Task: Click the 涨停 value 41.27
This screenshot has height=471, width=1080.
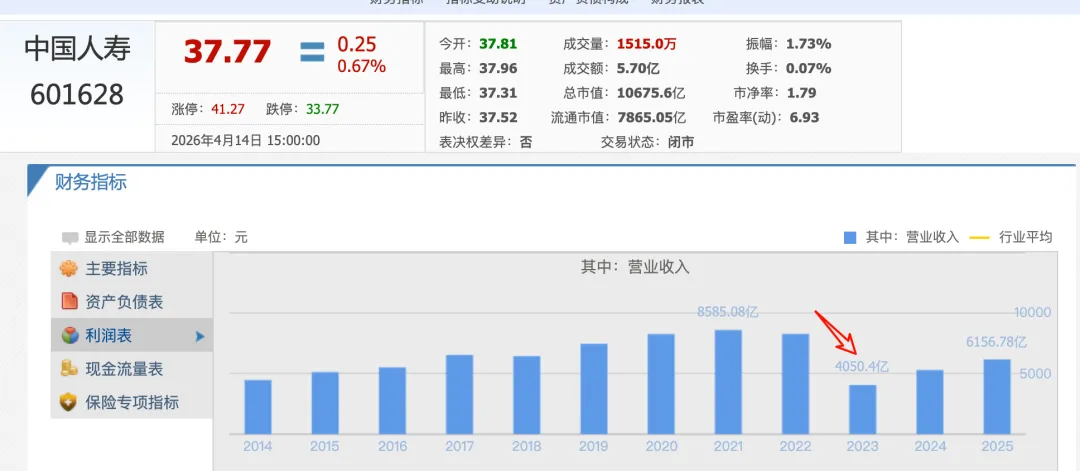Action: [x=228, y=109]
